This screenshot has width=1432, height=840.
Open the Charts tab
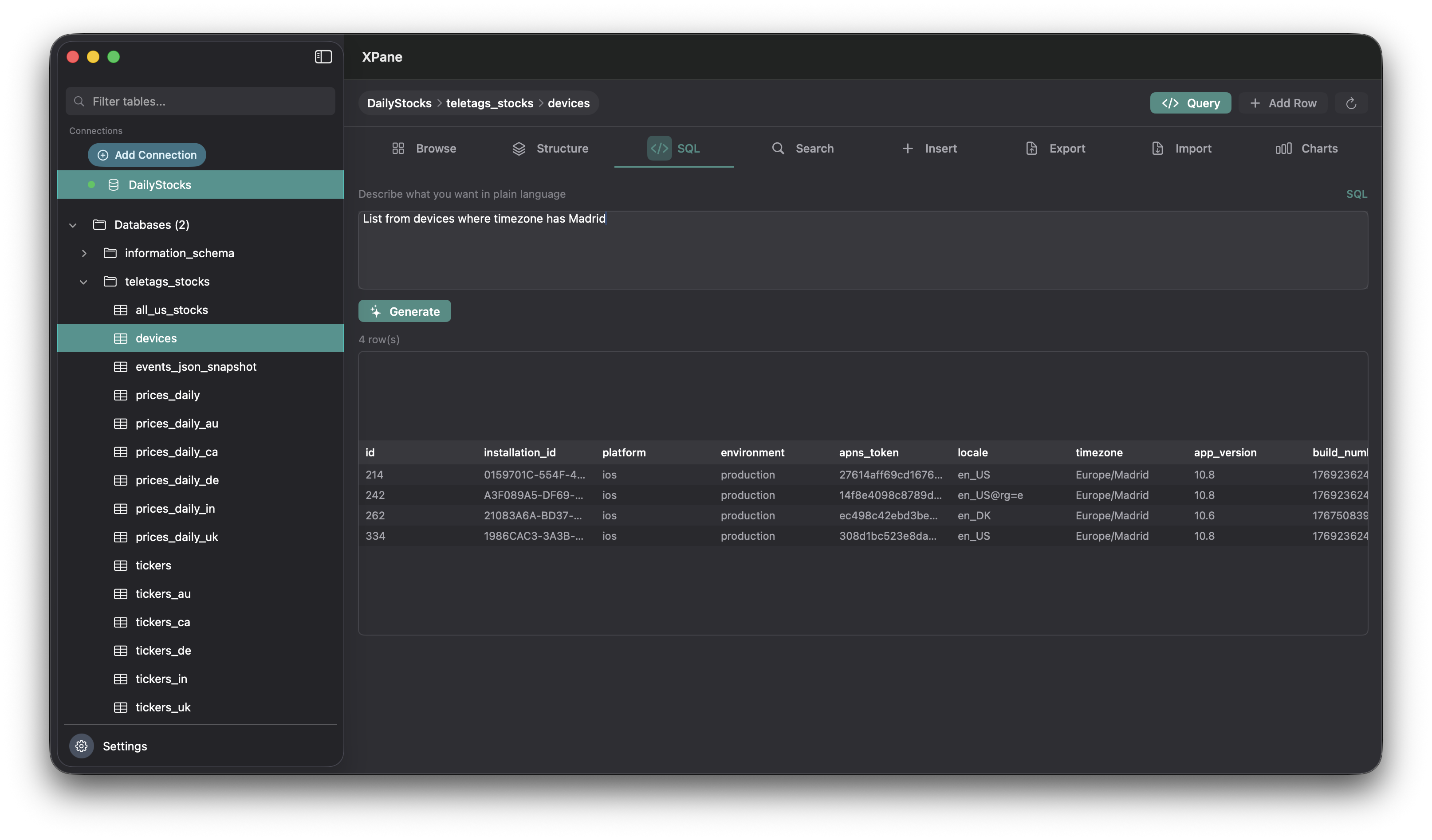[x=1306, y=148]
